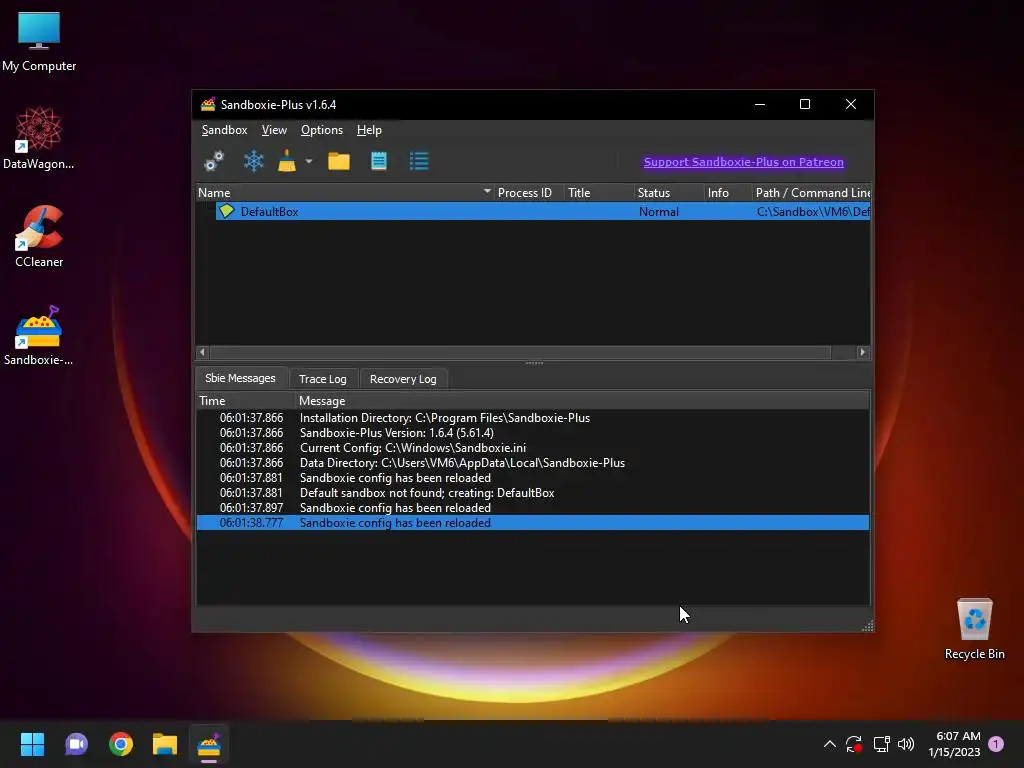Click the horizontal scrollbar left arrow
This screenshot has height=768, width=1024.
coord(202,352)
